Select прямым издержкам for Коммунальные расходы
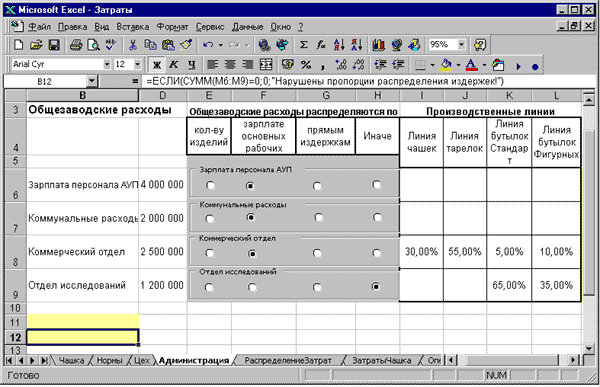Image resolution: width=600 pixels, height=387 pixels. click(x=318, y=217)
